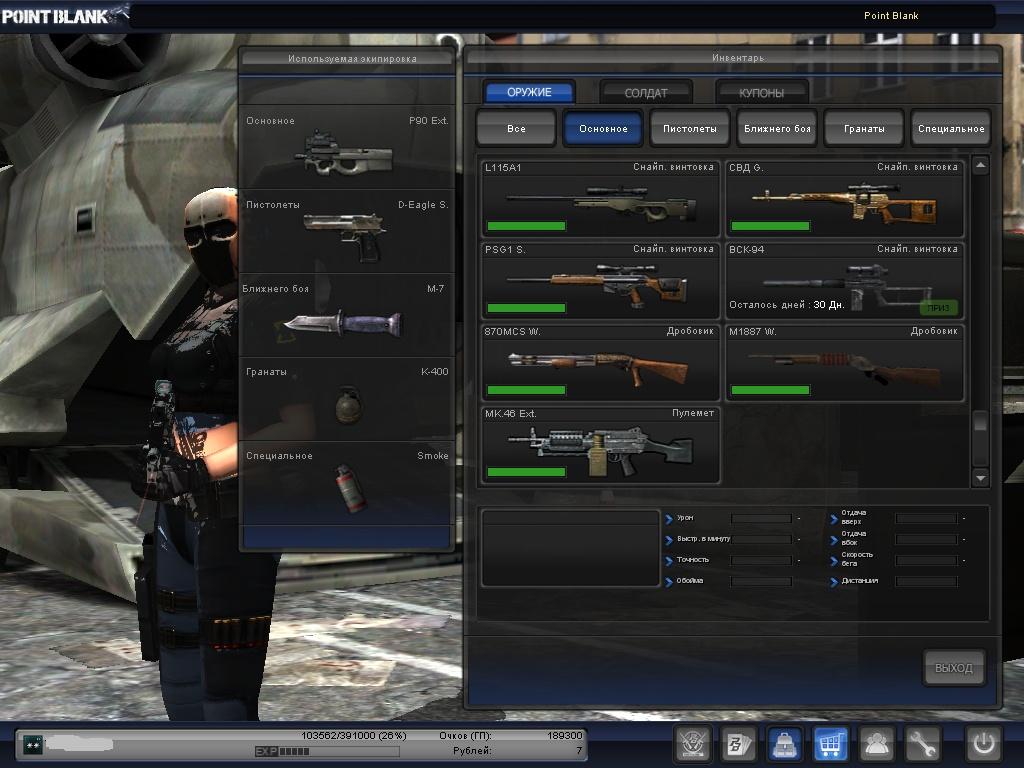Click the MK.46 Ext. green durability bar
1024x768 pixels.
(x=526, y=472)
